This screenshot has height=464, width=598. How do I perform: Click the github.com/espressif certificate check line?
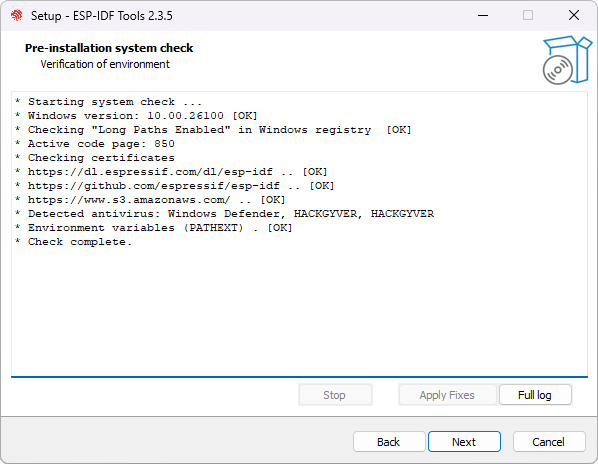click(175, 186)
